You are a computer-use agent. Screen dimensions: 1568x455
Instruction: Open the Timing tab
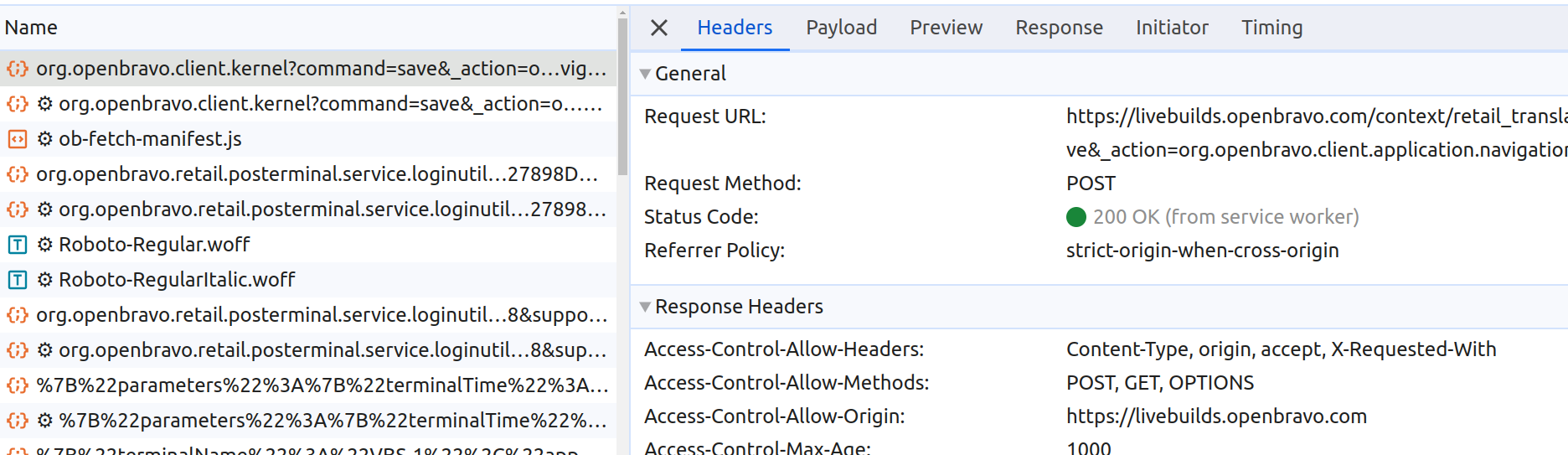[1271, 28]
